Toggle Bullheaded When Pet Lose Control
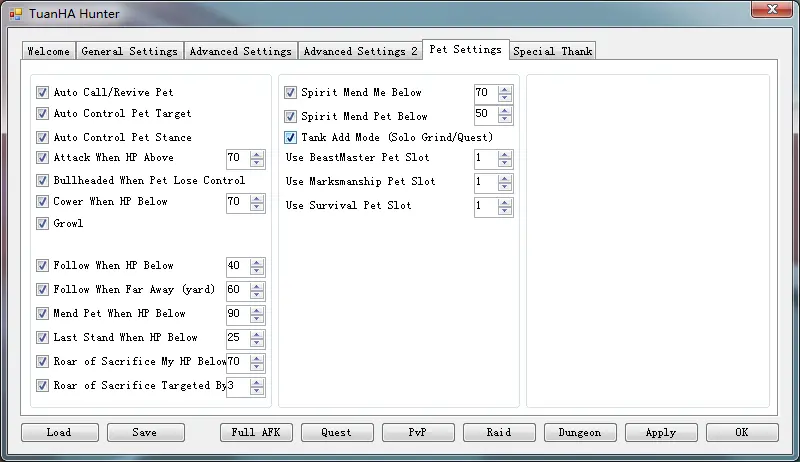Image resolution: width=800 pixels, height=462 pixels. click(43, 181)
